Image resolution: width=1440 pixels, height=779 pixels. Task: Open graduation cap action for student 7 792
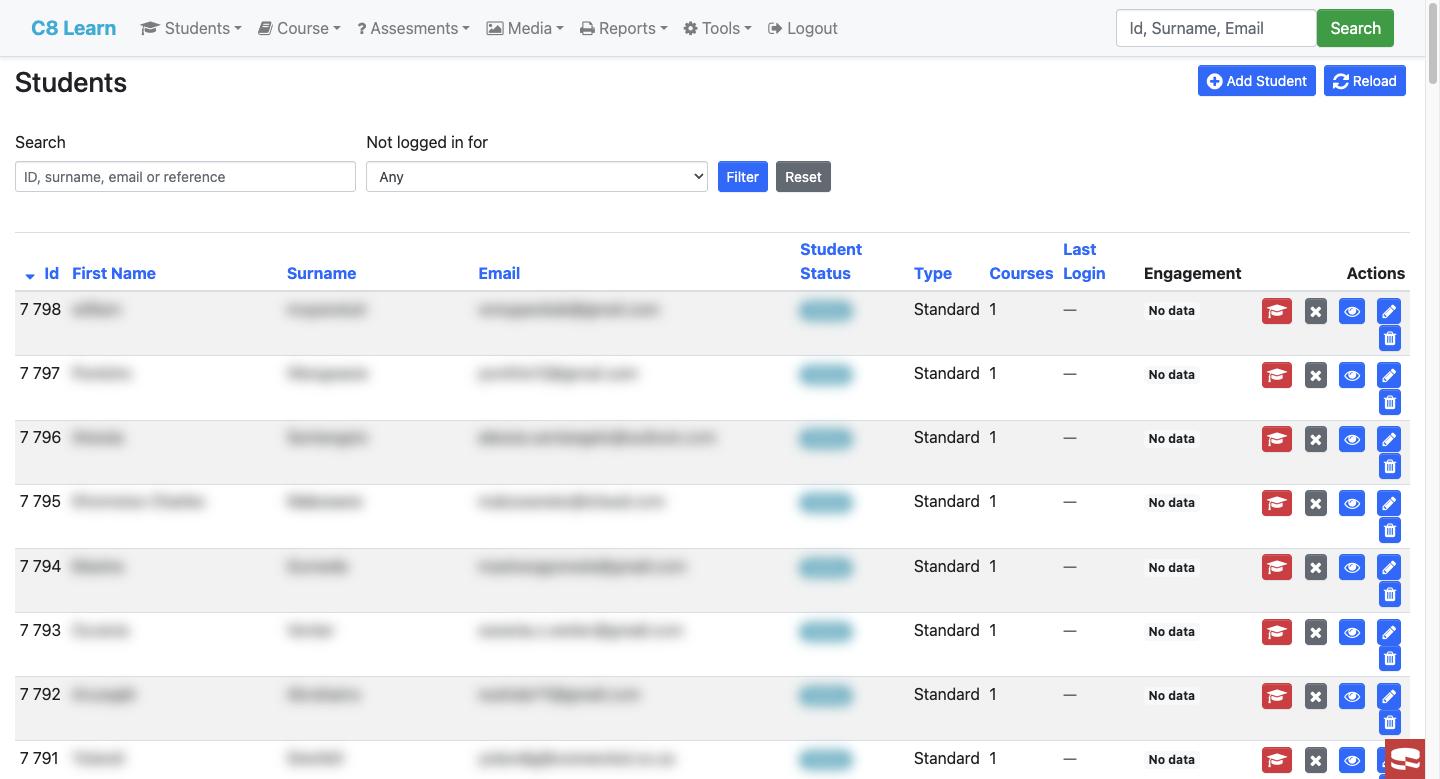1277,696
